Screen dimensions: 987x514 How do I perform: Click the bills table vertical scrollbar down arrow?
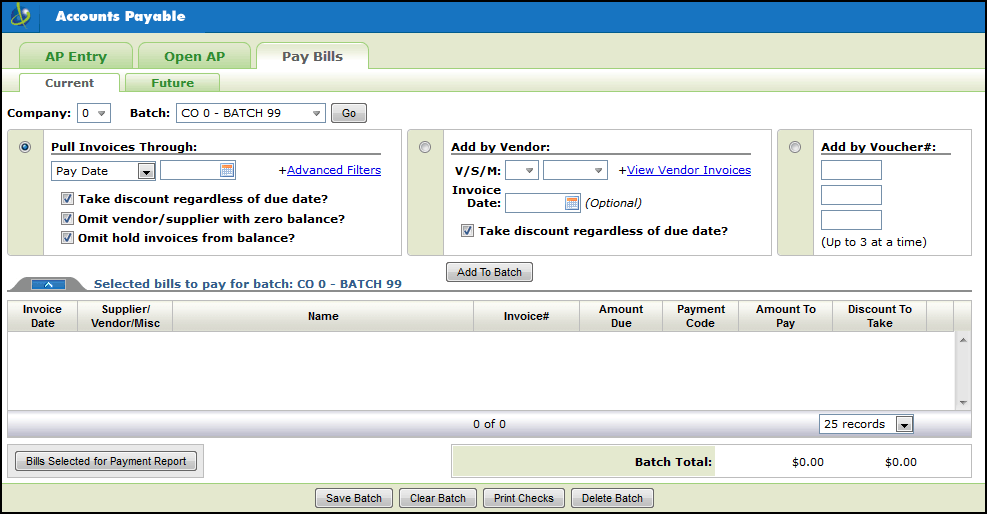pos(962,402)
